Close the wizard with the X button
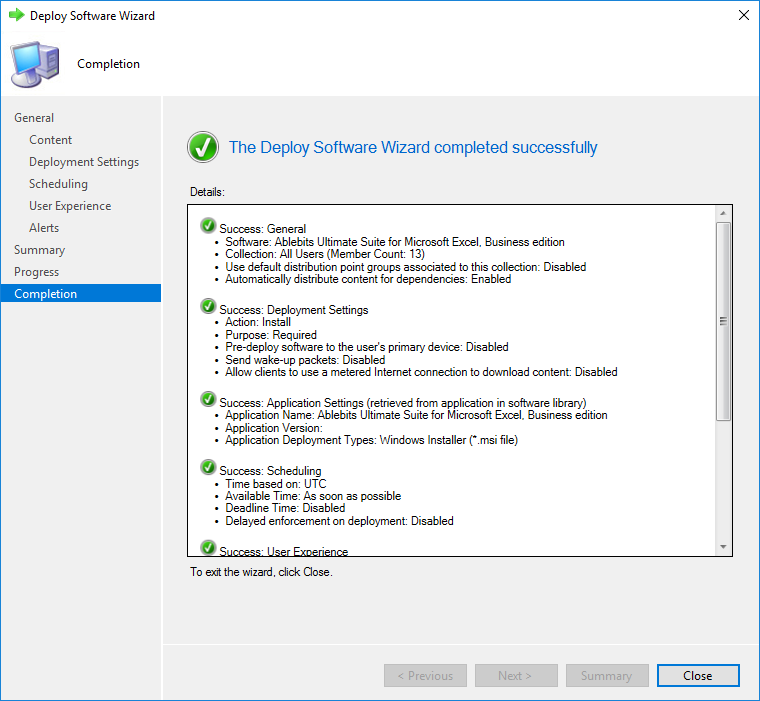760x701 pixels. (744, 16)
